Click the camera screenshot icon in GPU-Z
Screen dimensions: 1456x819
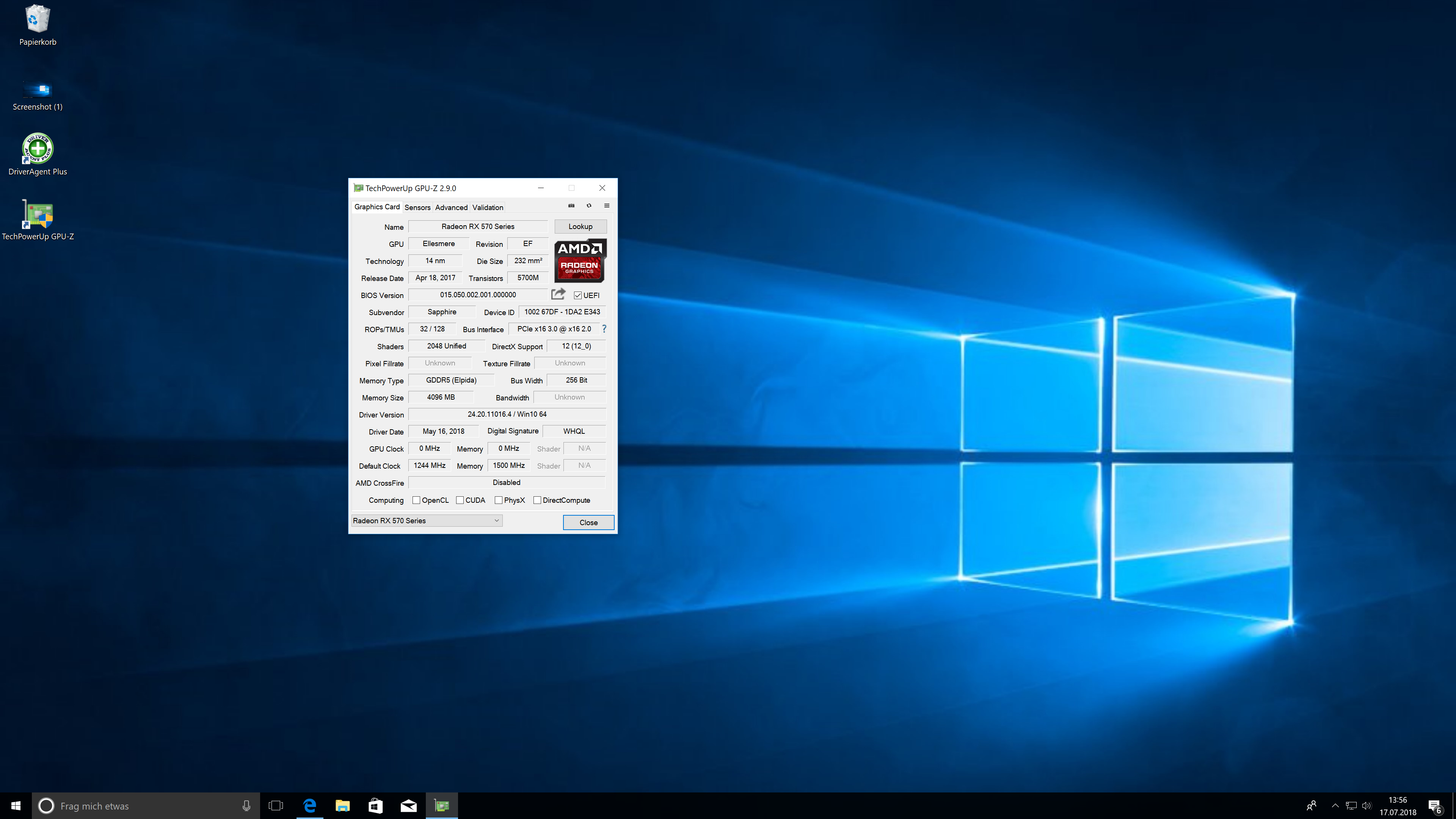(571, 206)
